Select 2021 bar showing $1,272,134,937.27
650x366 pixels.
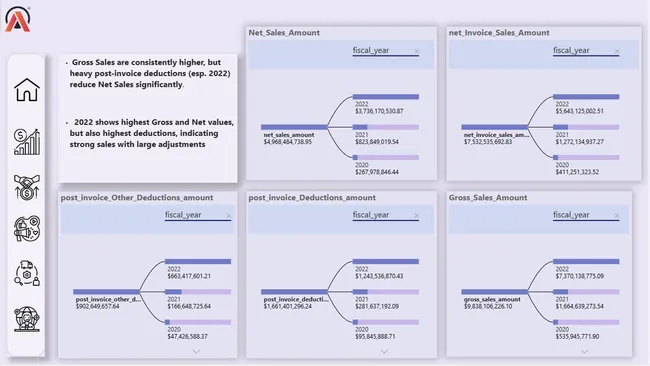[586, 127]
